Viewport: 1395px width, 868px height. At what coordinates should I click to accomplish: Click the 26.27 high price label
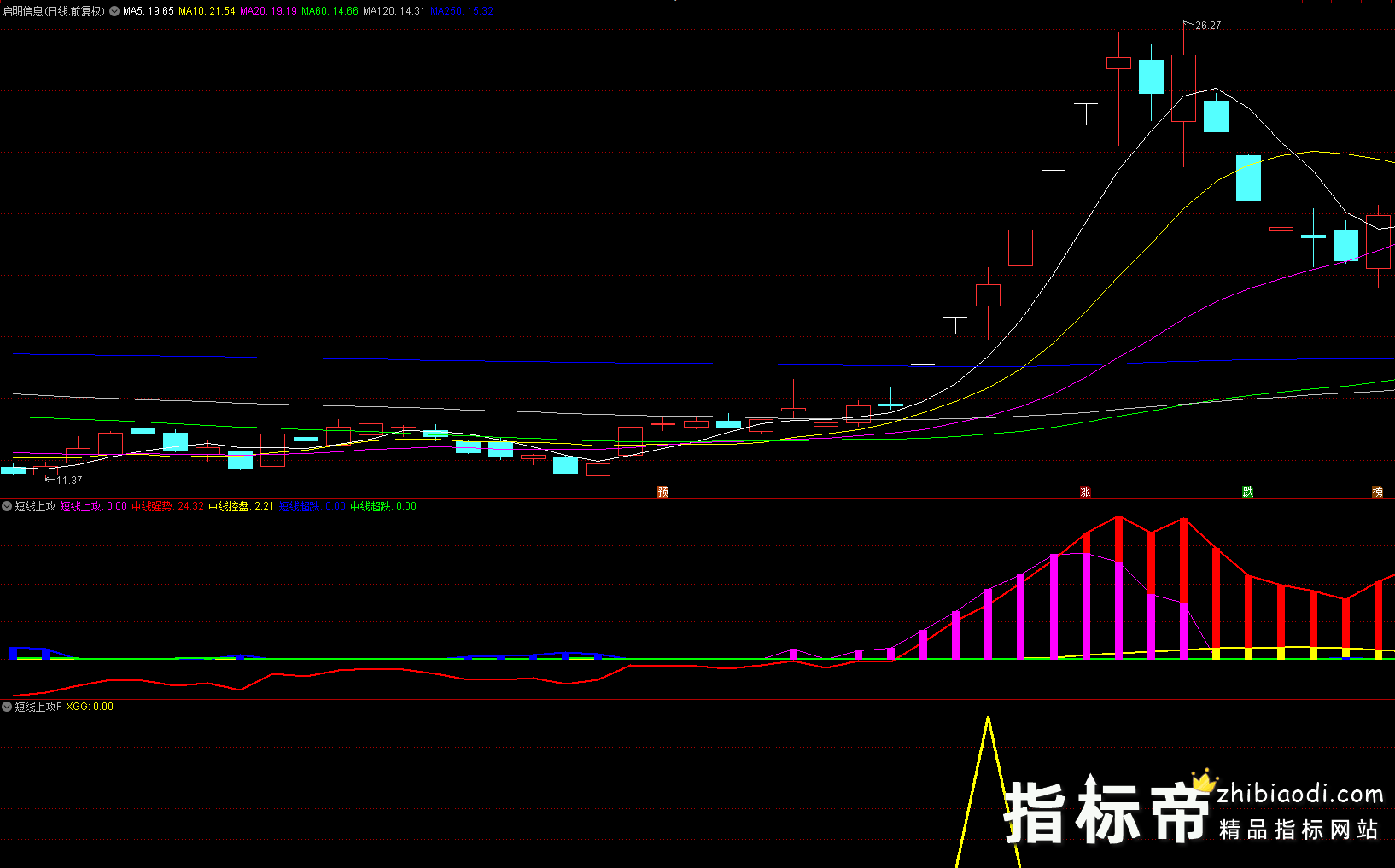[x=1208, y=26]
